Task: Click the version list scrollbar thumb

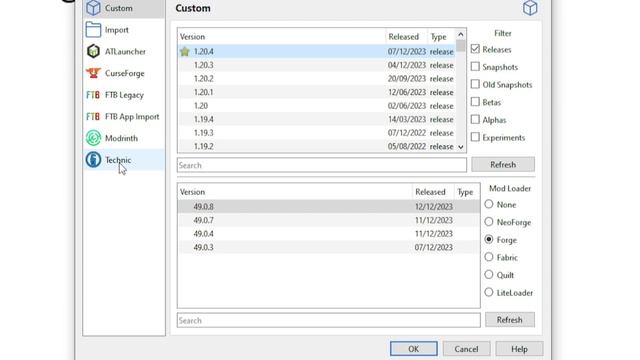Action: pos(461,46)
